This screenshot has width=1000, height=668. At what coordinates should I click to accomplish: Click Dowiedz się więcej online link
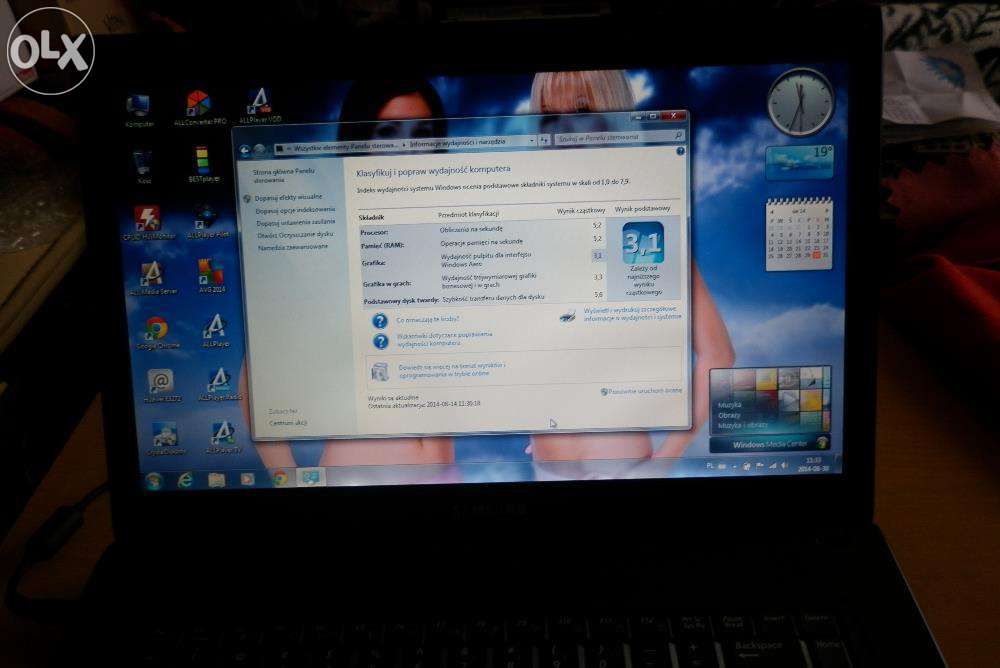tap(452, 370)
